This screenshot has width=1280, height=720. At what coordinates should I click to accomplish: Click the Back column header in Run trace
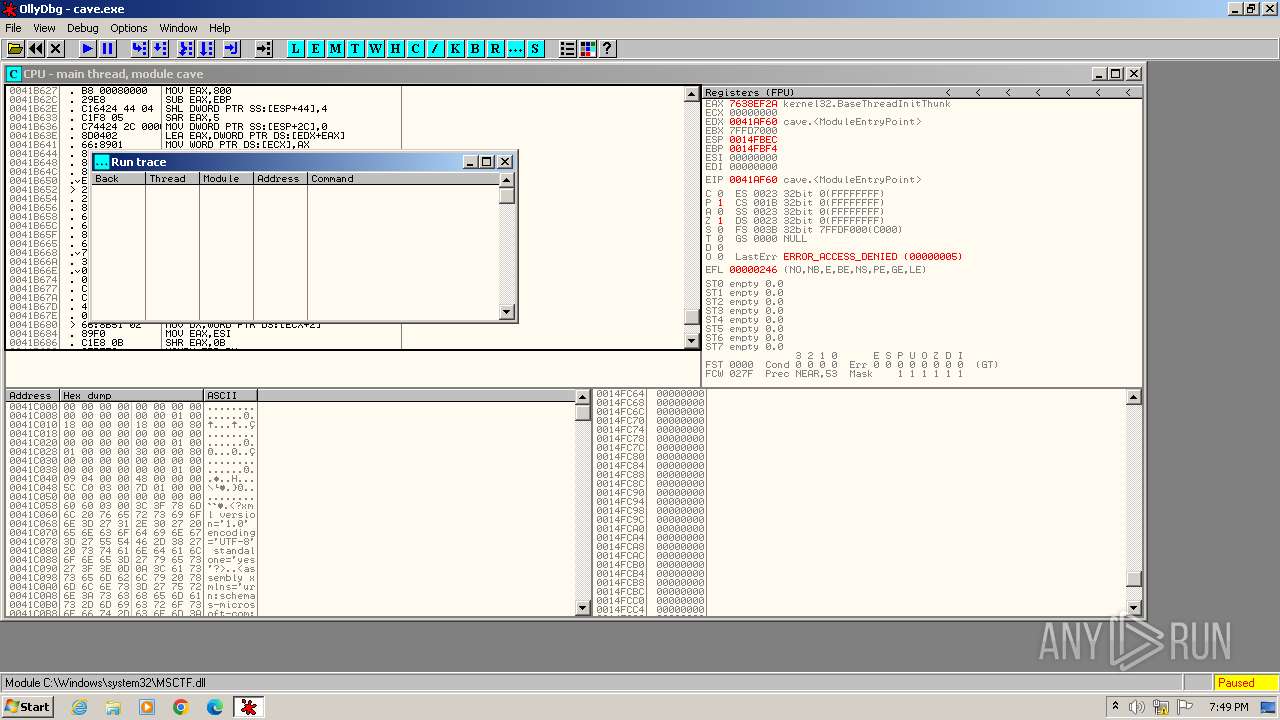tap(118, 179)
